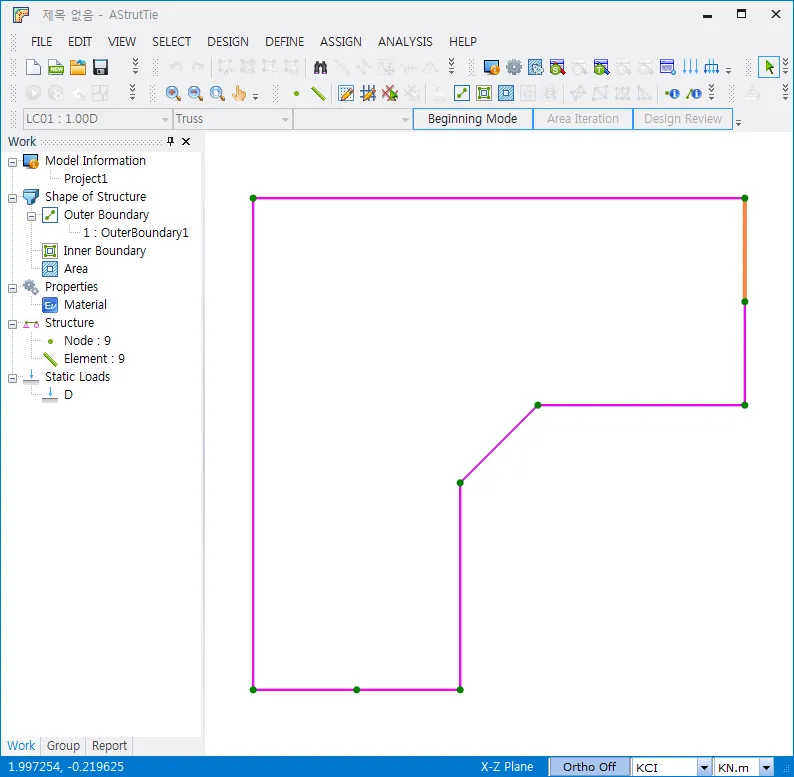The width and height of the screenshot is (794, 777).
Task: Click the element information icon
Action: coord(694,93)
